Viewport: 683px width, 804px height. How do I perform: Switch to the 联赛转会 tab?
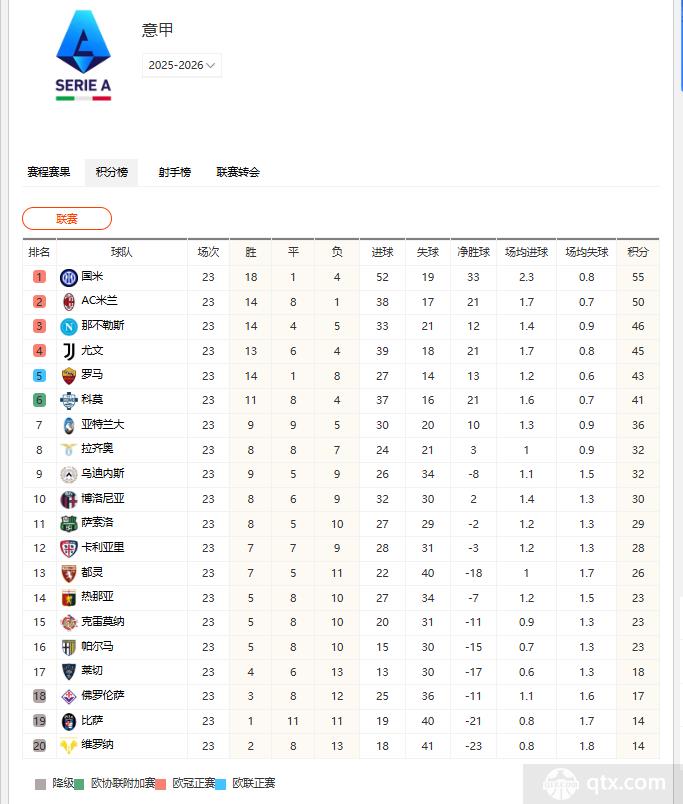238,172
